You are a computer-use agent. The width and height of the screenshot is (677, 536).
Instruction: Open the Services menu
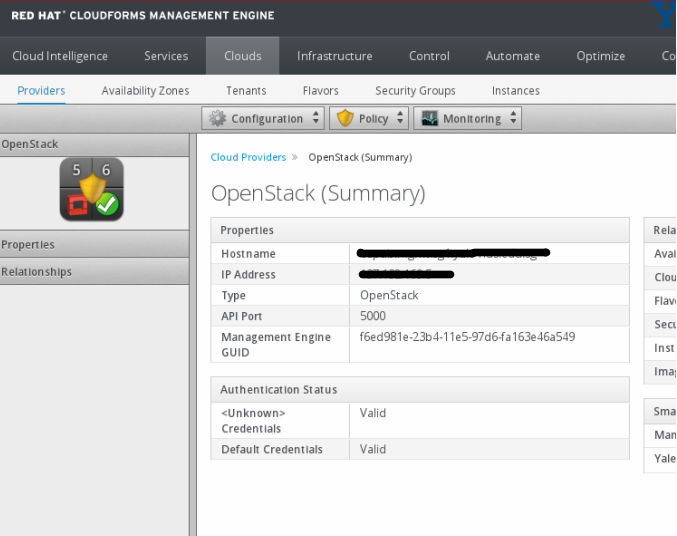coord(166,56)
